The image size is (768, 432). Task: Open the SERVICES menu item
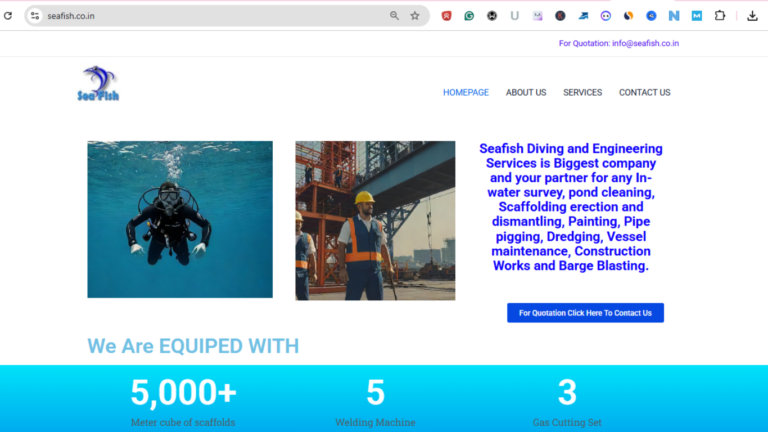(582, 93)
